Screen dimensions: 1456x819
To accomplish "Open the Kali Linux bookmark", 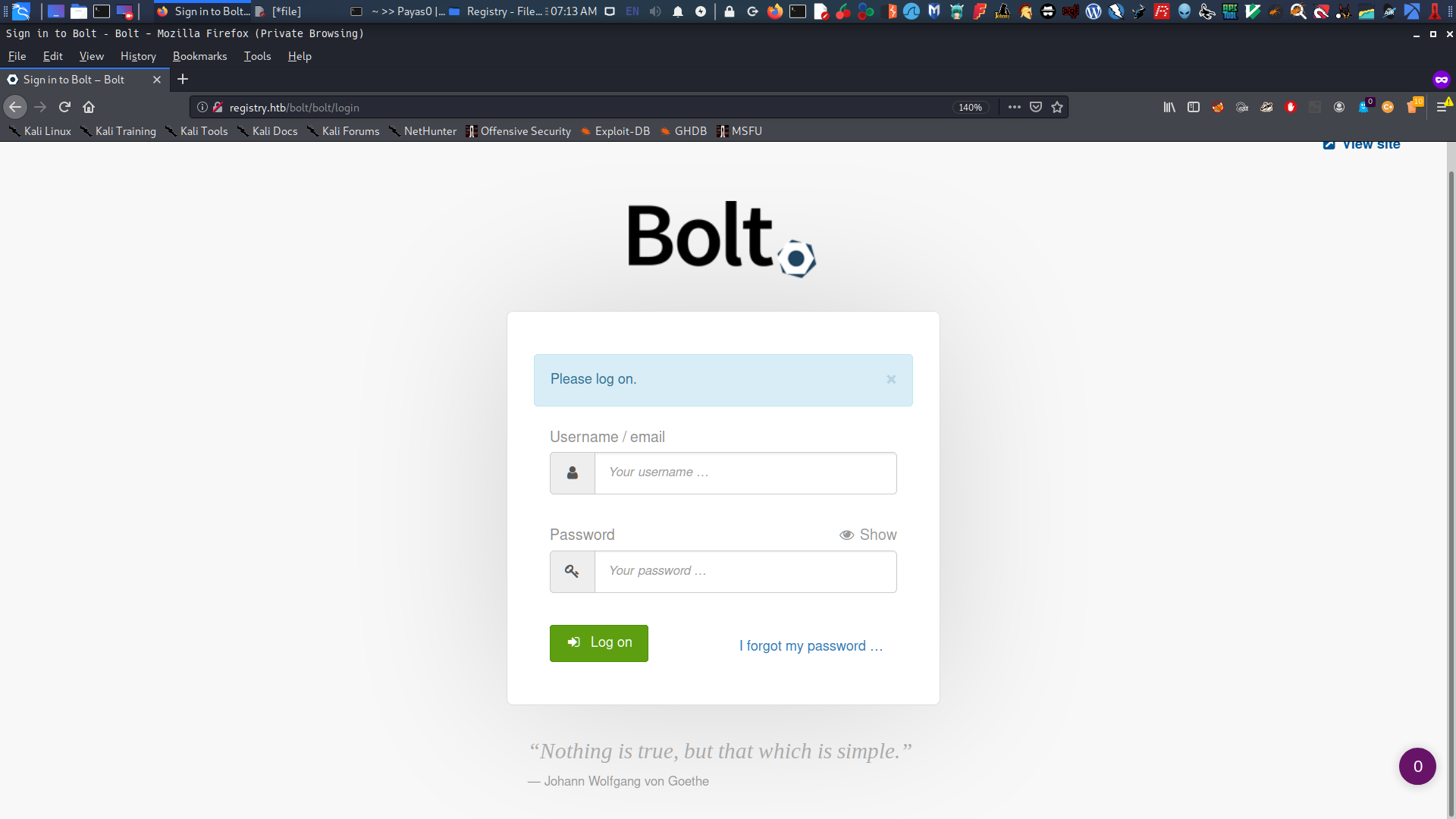I will 39,131.
